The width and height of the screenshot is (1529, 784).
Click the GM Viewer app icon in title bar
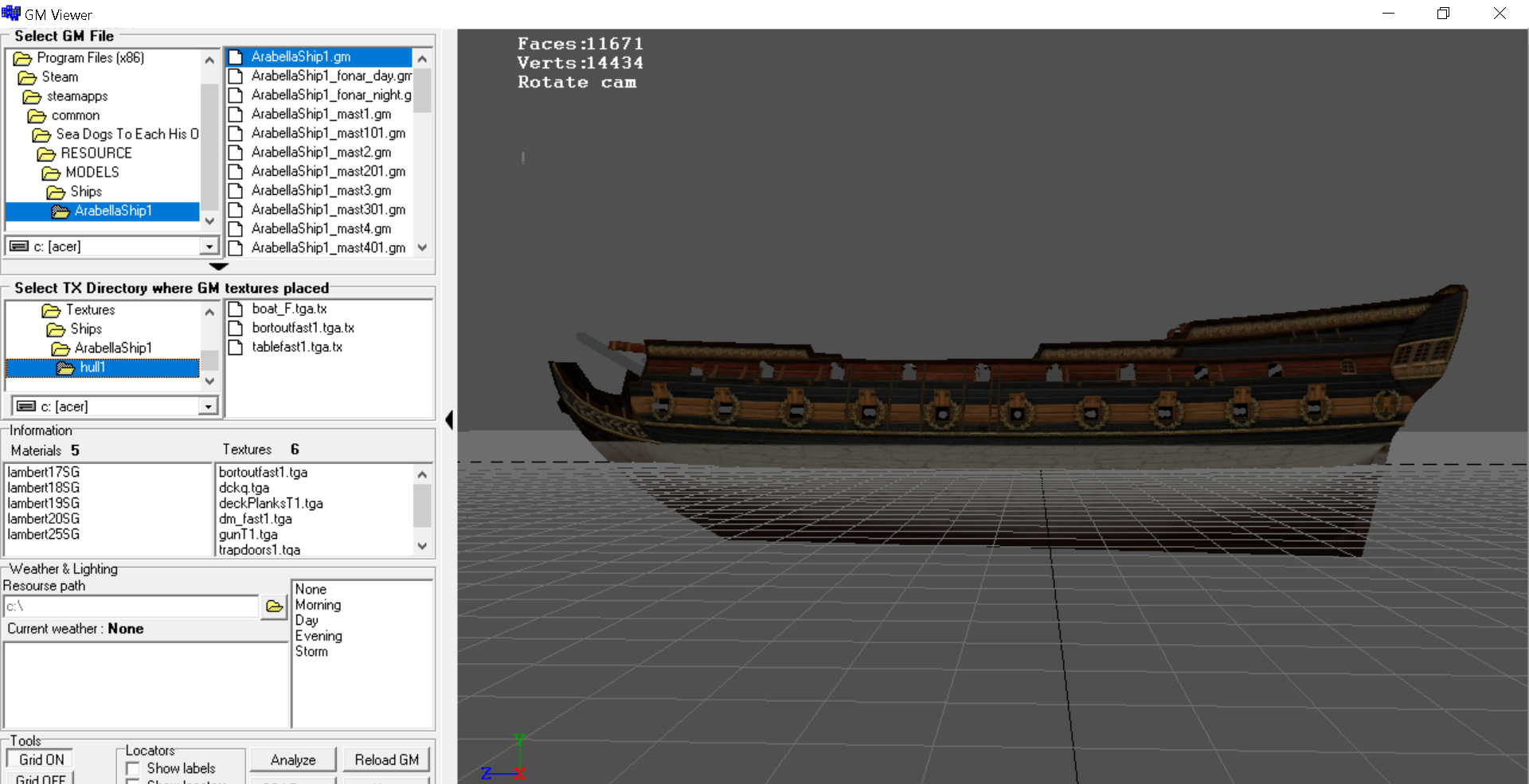coord(11,13)
